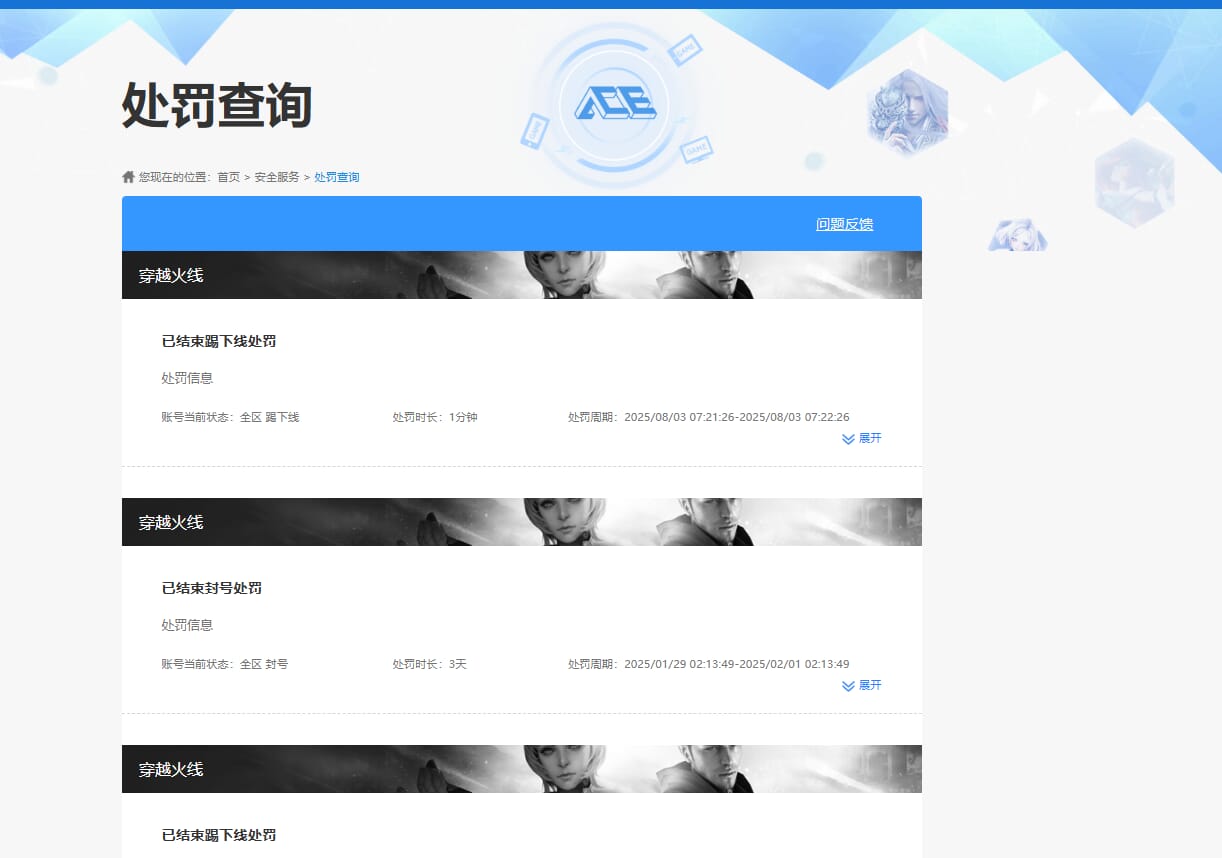Select text 处罚时长：1分钟

[x=435, y=417]
